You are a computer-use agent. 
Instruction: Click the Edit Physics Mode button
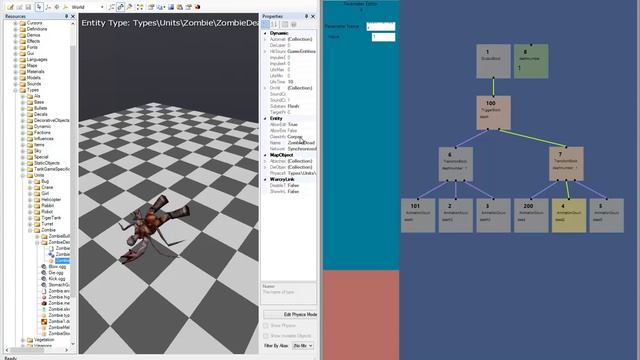point(290,315)
